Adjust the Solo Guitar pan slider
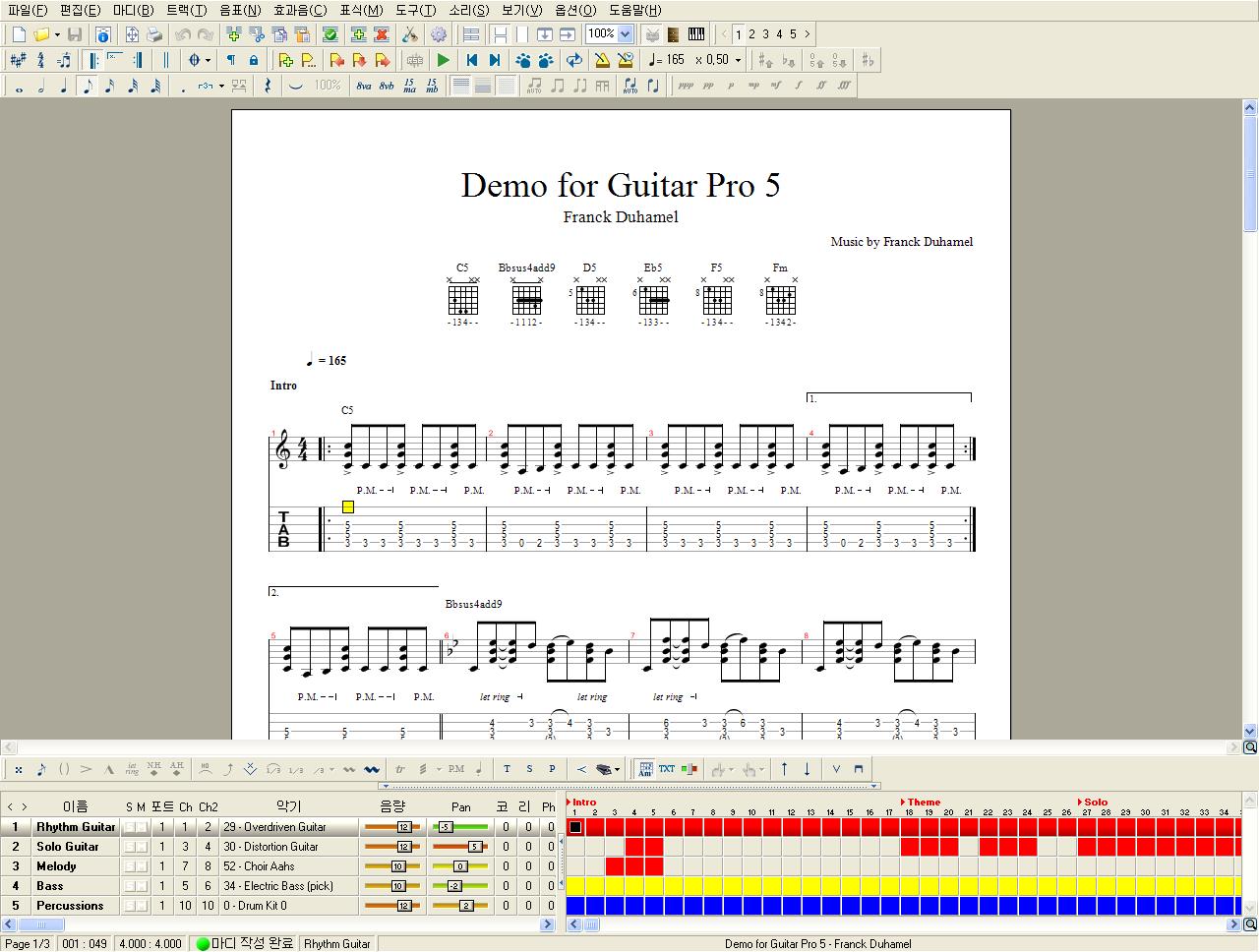The height and width of the screenshot is (952, 1259). point(460,847)
